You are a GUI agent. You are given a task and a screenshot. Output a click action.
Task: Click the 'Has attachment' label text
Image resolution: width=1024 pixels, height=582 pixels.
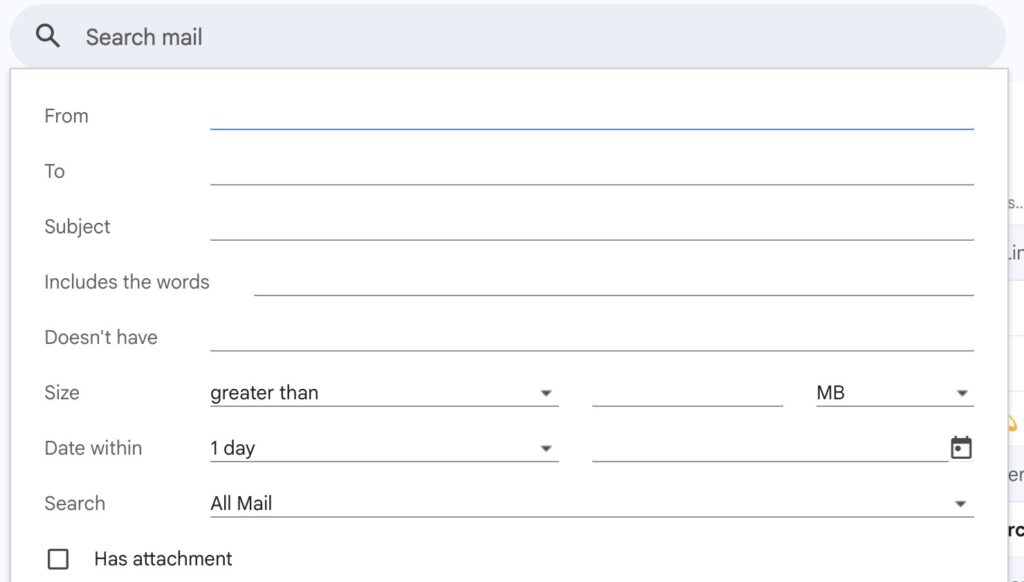coord(163,559)
